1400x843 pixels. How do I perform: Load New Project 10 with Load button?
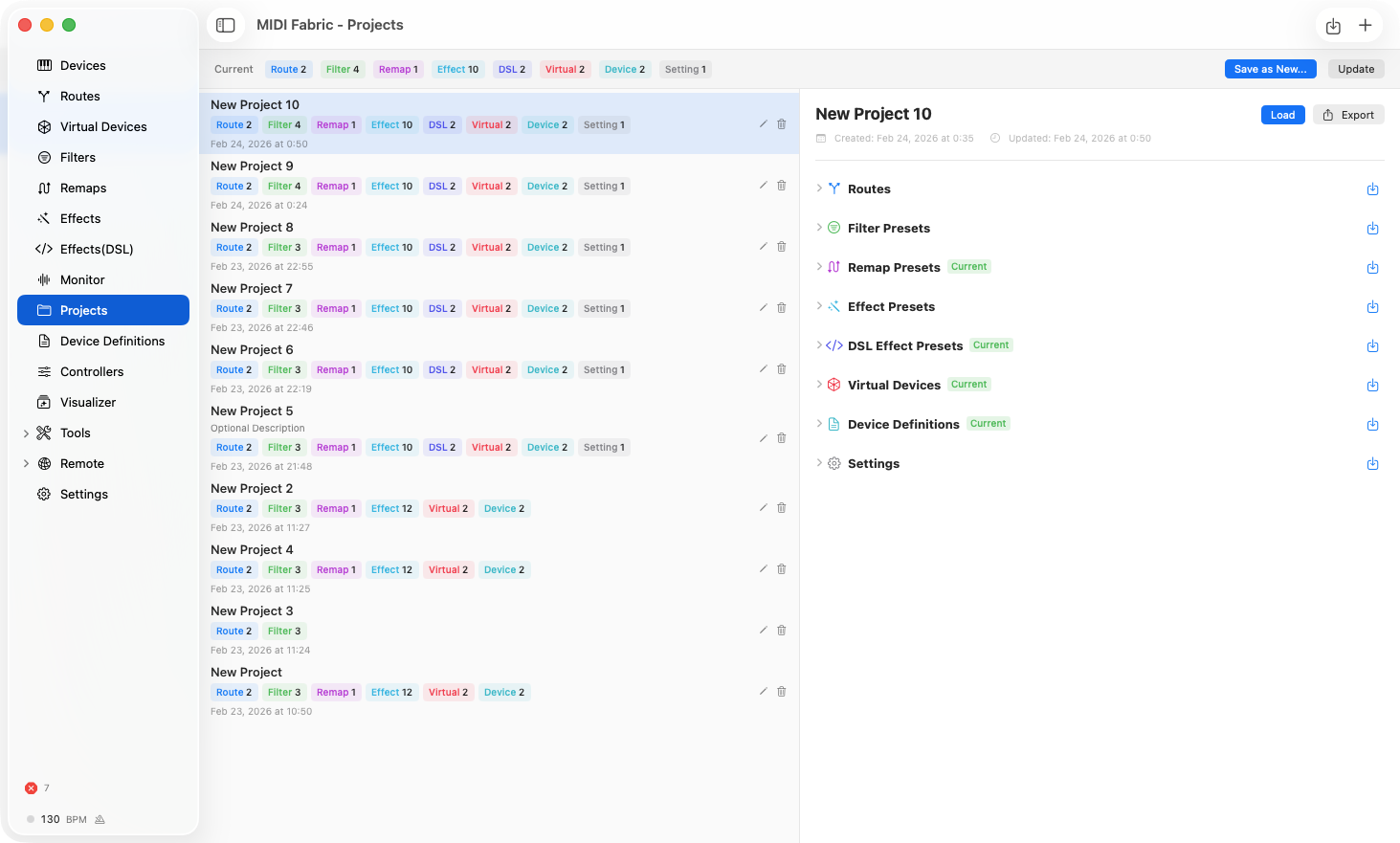(x=1282, y=115)
